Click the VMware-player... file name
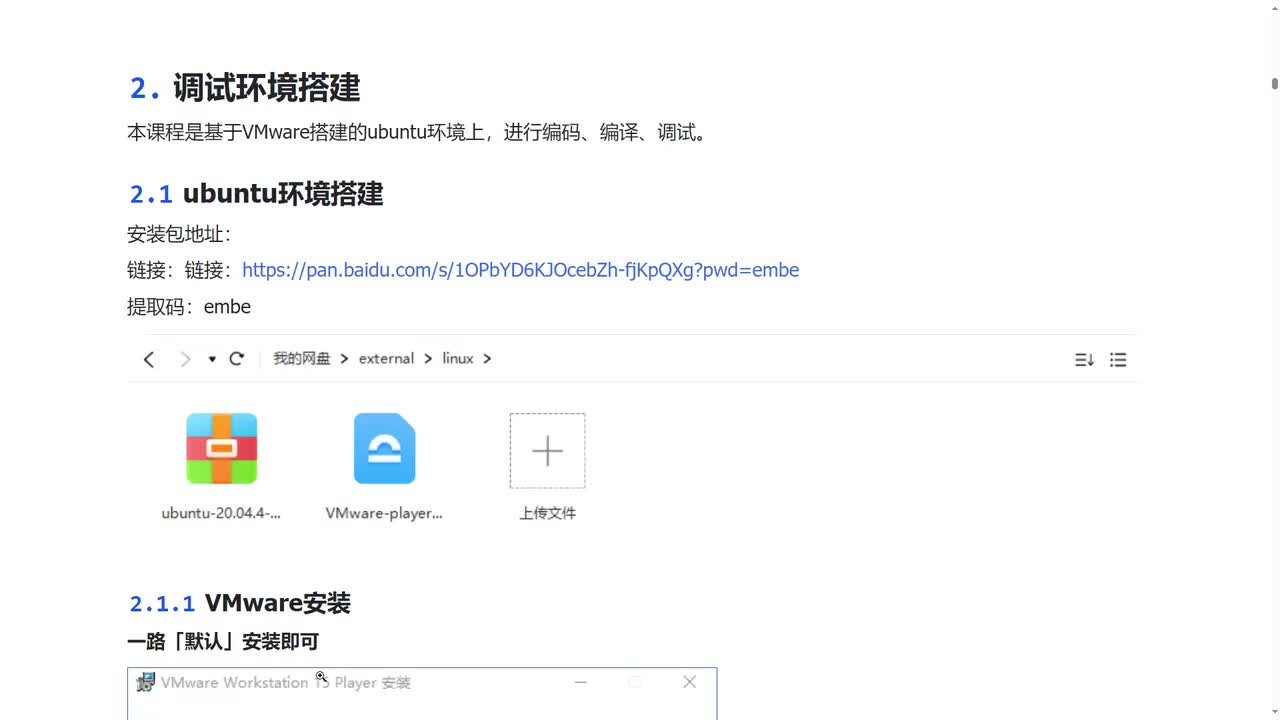Image resolution: width=1280 pixels, height=720 pixels. (384, 513)
